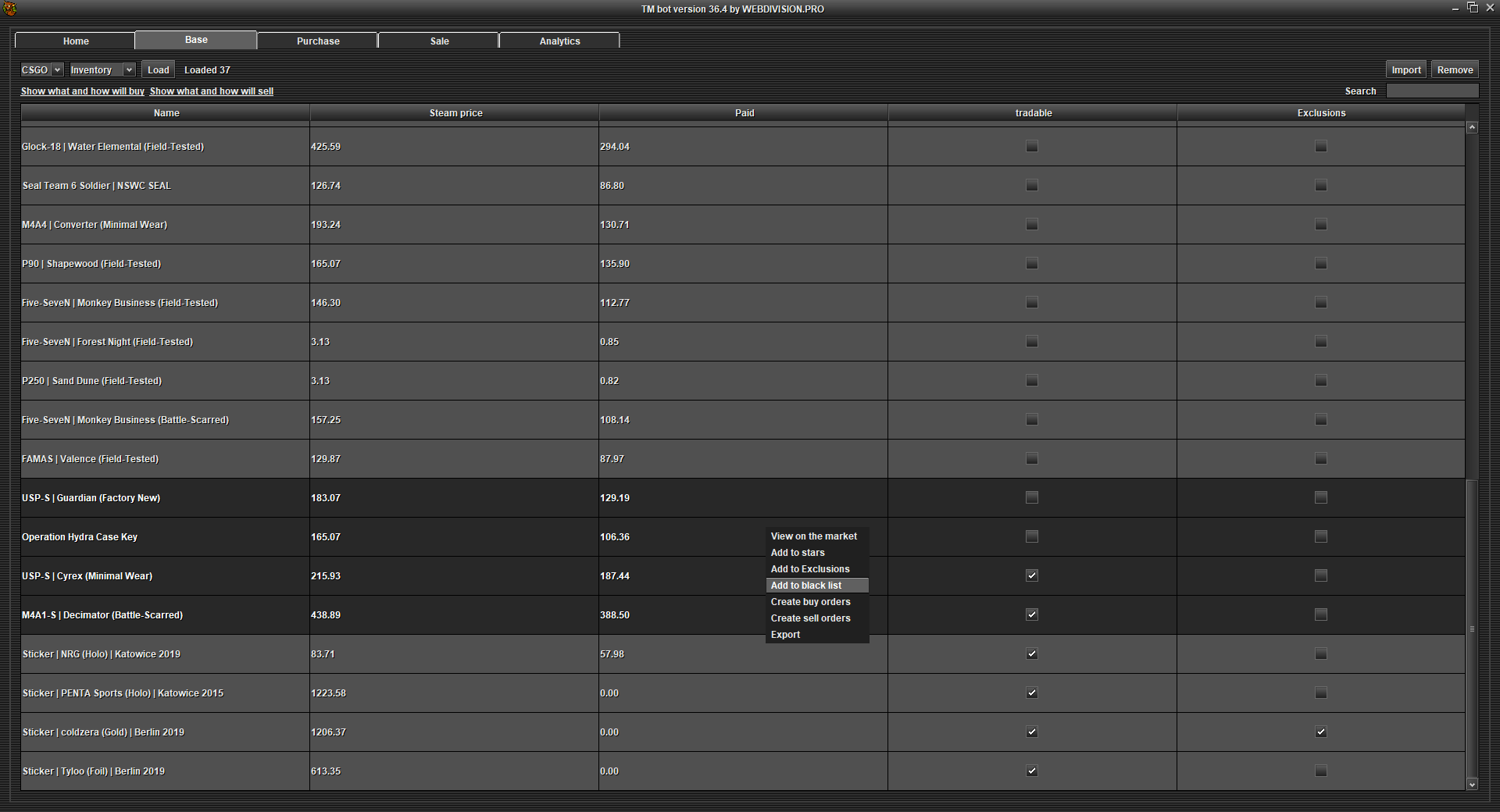Viewport: 1500px width, 812px height.
Task: Click the scrollbar up arrow
Action: 1472,127
